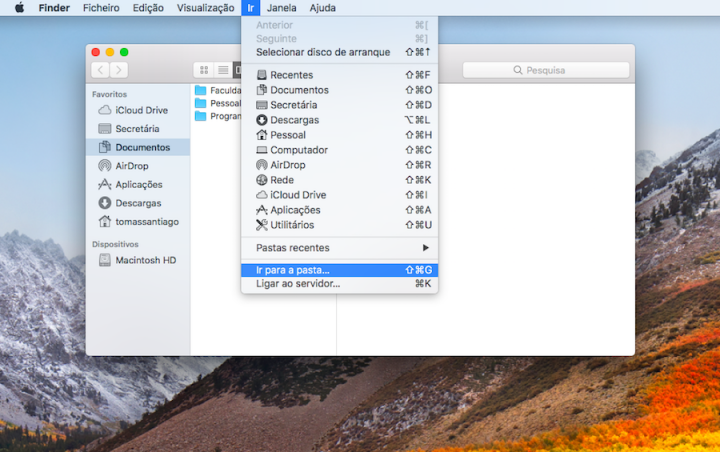Open Aplicações in the sidebar

[x=138, y=185]
